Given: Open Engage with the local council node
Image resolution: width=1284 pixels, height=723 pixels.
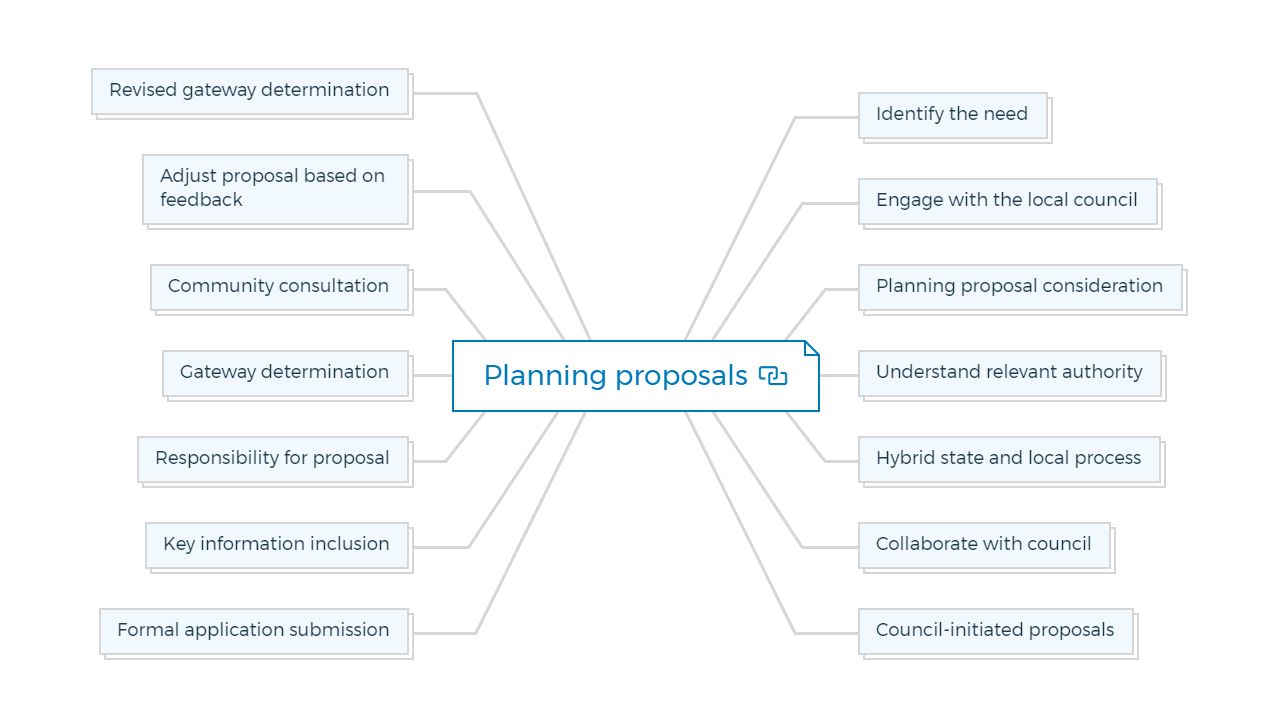Looking at the screenshot, I should [x=1008, y=201].
